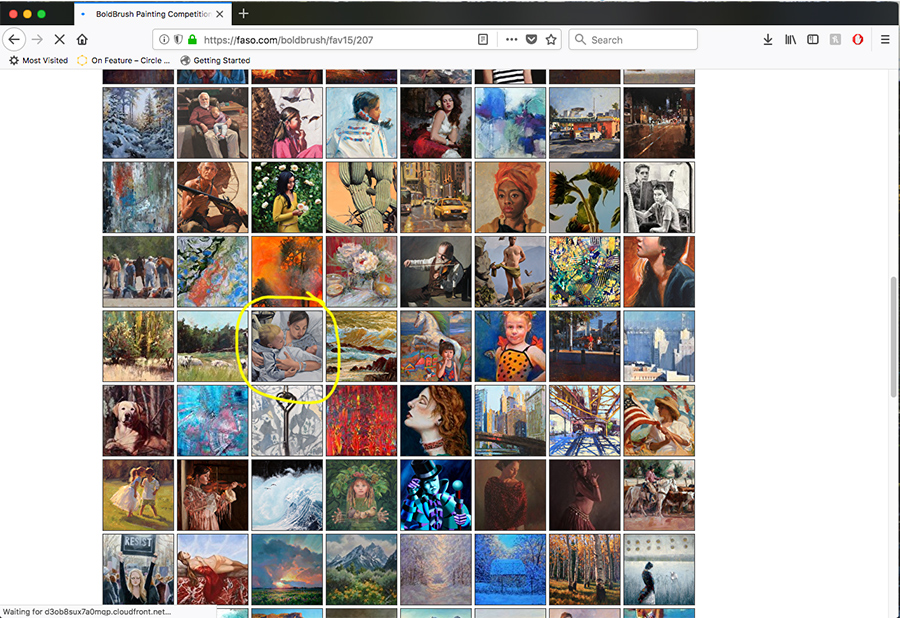Image resolution: width=900 pixels, height=618 pixels.
Task: Show the browser sidebars
Action: click(813, 40)
